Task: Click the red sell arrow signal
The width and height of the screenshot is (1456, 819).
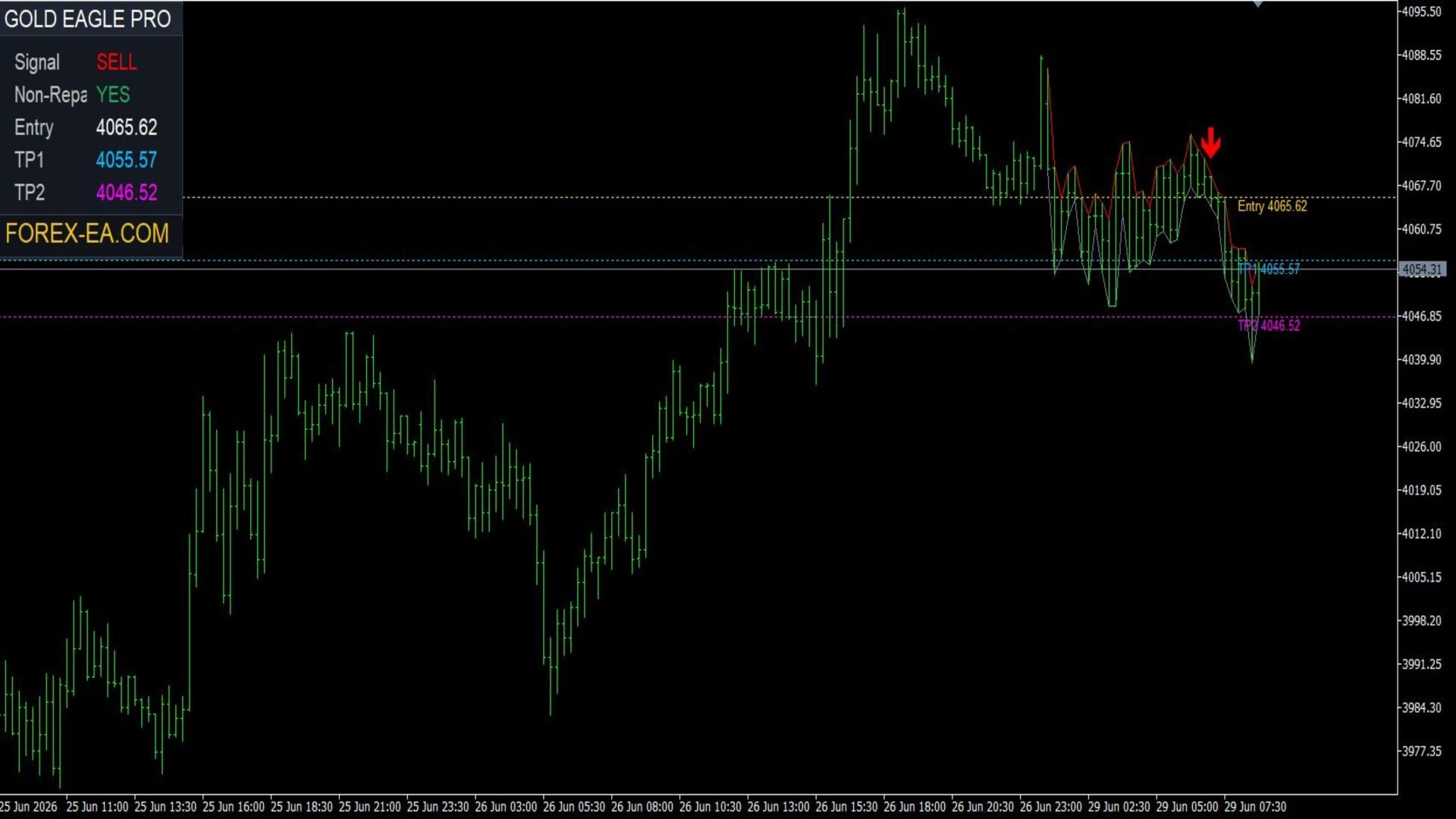Action: 1211,142
